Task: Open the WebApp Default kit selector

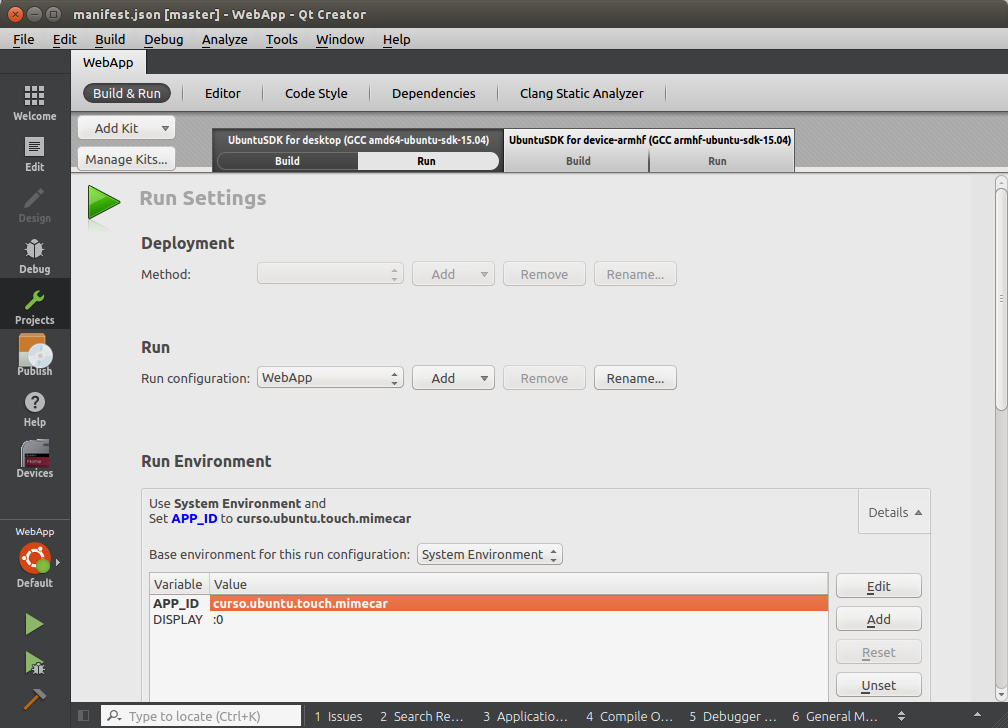Action: [35, 557]
